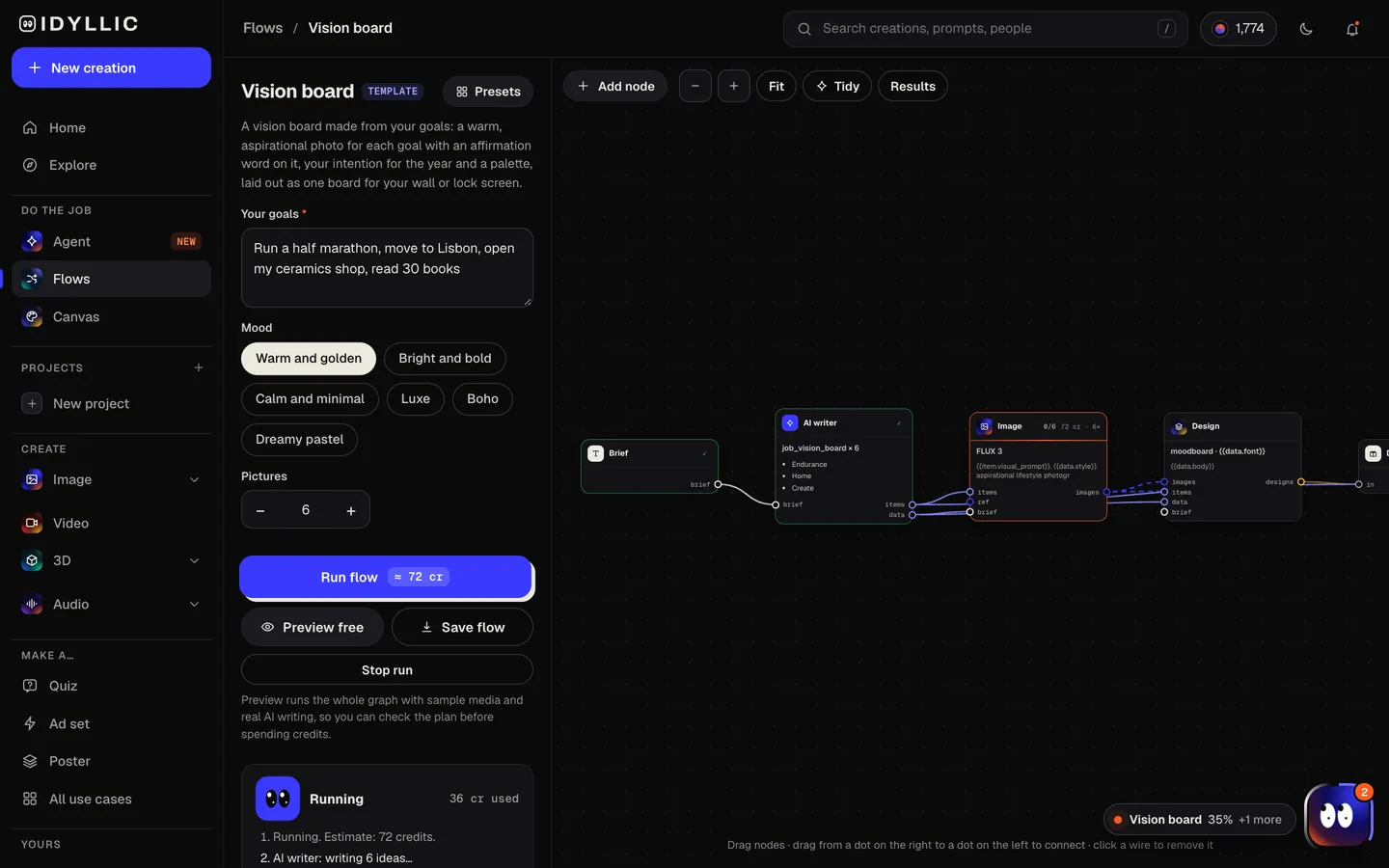This screenshot has width=1389, height=868.
Task: Open the Home page
Action: coord(111,127)
